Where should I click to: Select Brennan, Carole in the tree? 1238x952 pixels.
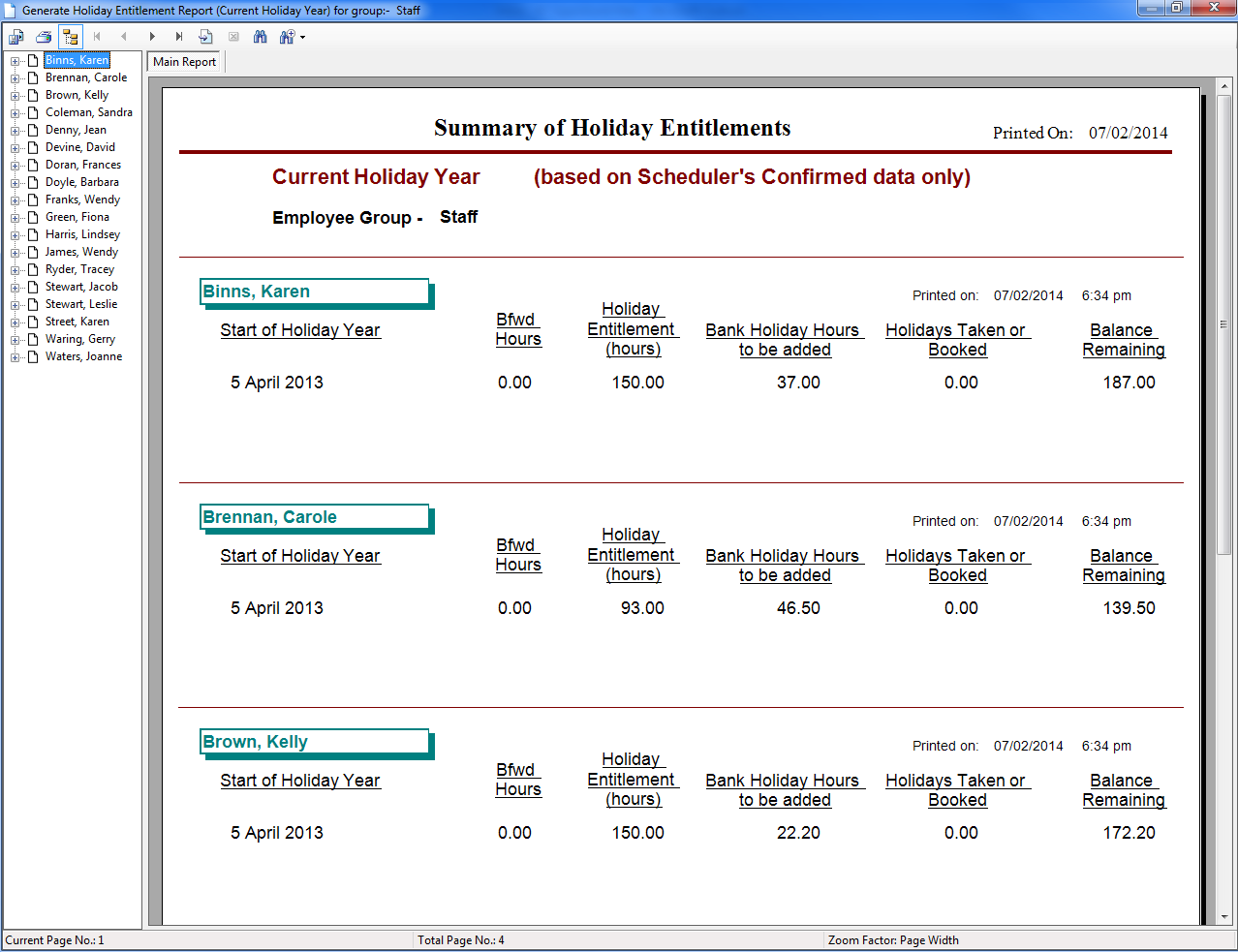coord(86,77)
